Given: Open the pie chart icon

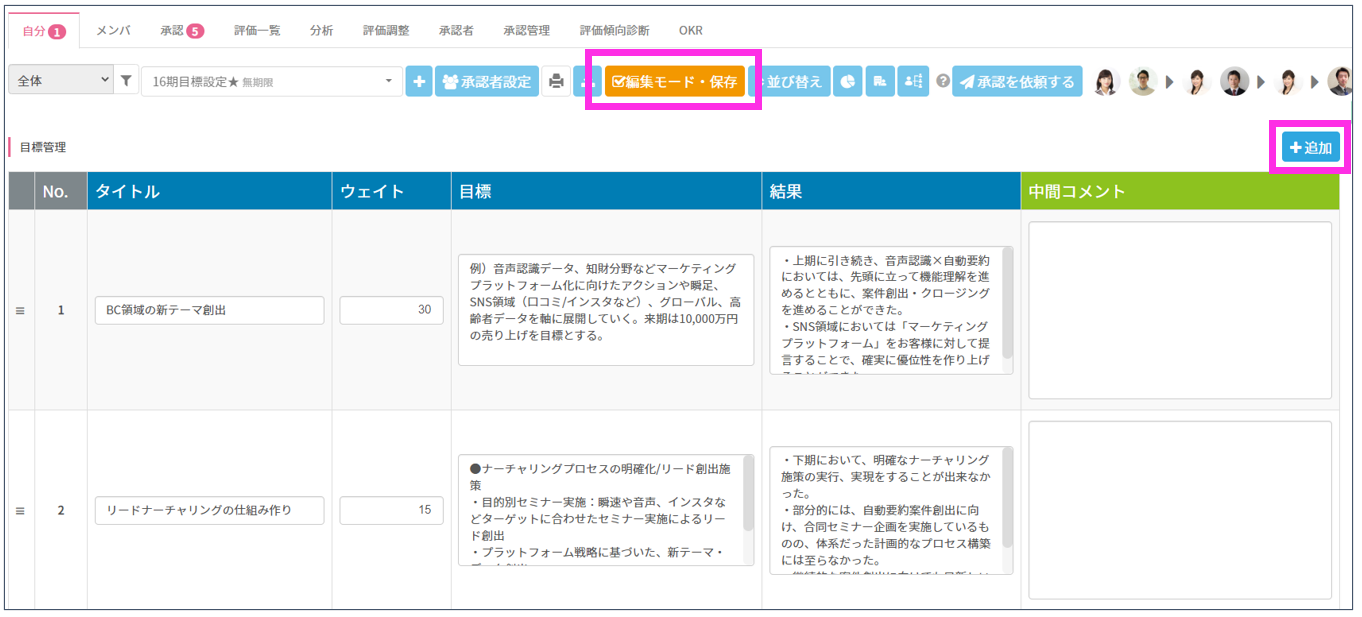Looking at the screenshot, I should point(847,82).
